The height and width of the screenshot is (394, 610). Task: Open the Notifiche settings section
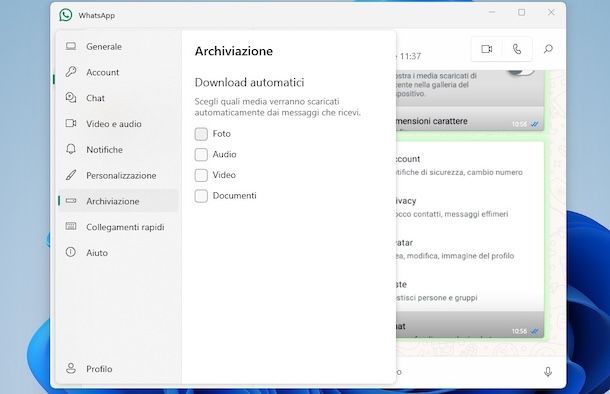(x=118, y=149)
